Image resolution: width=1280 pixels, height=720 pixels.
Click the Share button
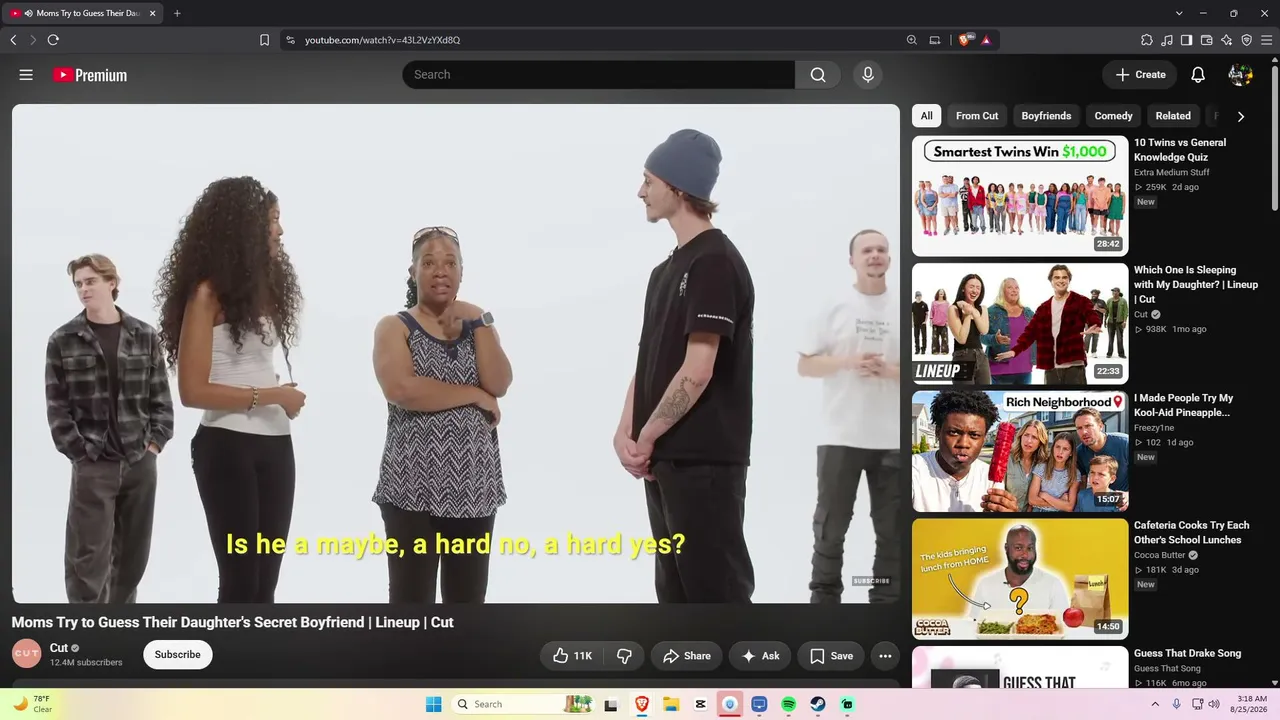pos(686,656)
